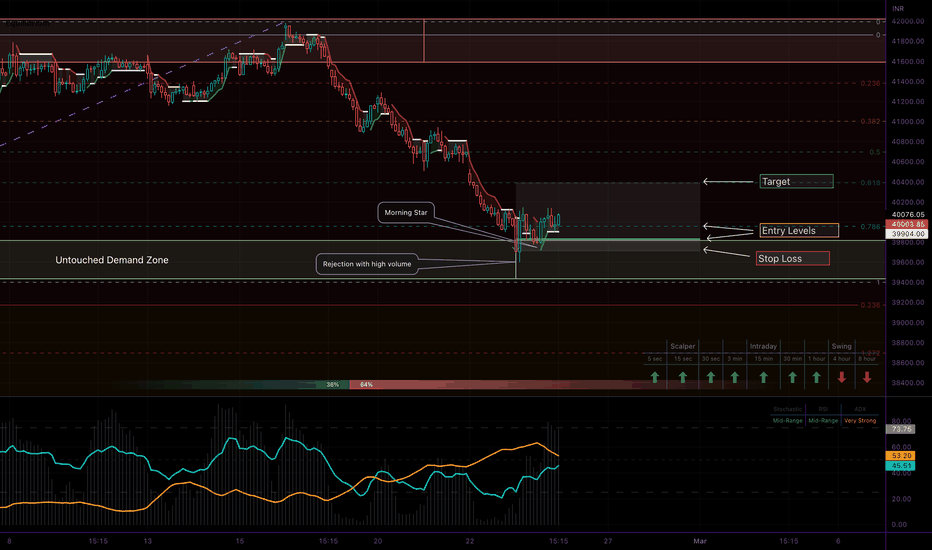The image size is (932, 550).
Task: Click the 41600.00 price axis label
Action: pos(908,62)
